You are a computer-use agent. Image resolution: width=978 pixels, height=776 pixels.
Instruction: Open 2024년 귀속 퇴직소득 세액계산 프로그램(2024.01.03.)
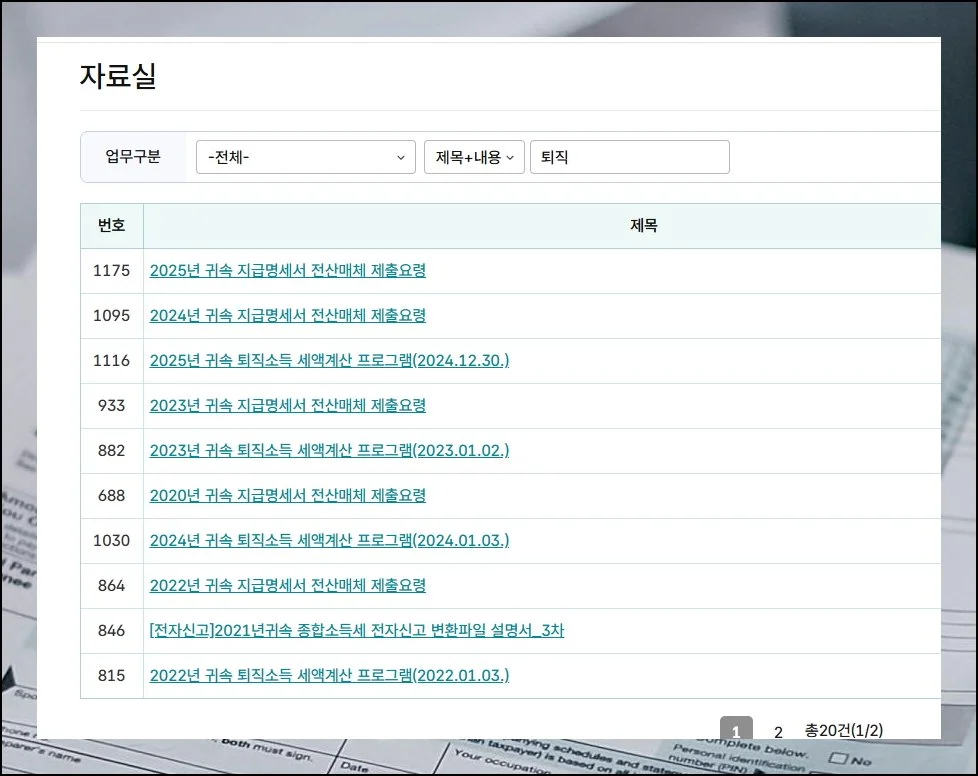(329, 540)
